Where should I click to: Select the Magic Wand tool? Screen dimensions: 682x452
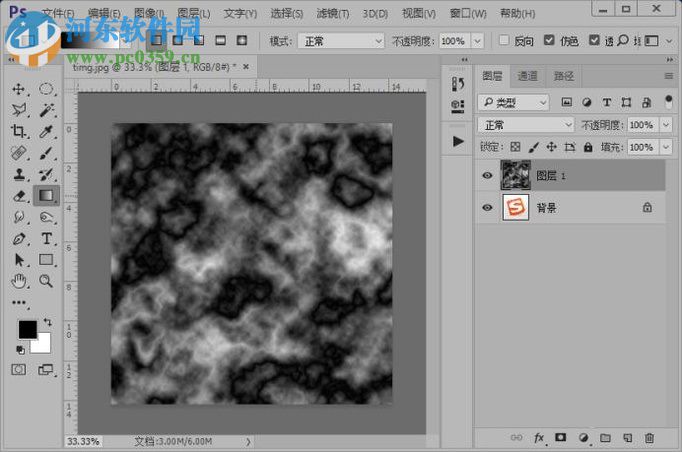(47, 110)
